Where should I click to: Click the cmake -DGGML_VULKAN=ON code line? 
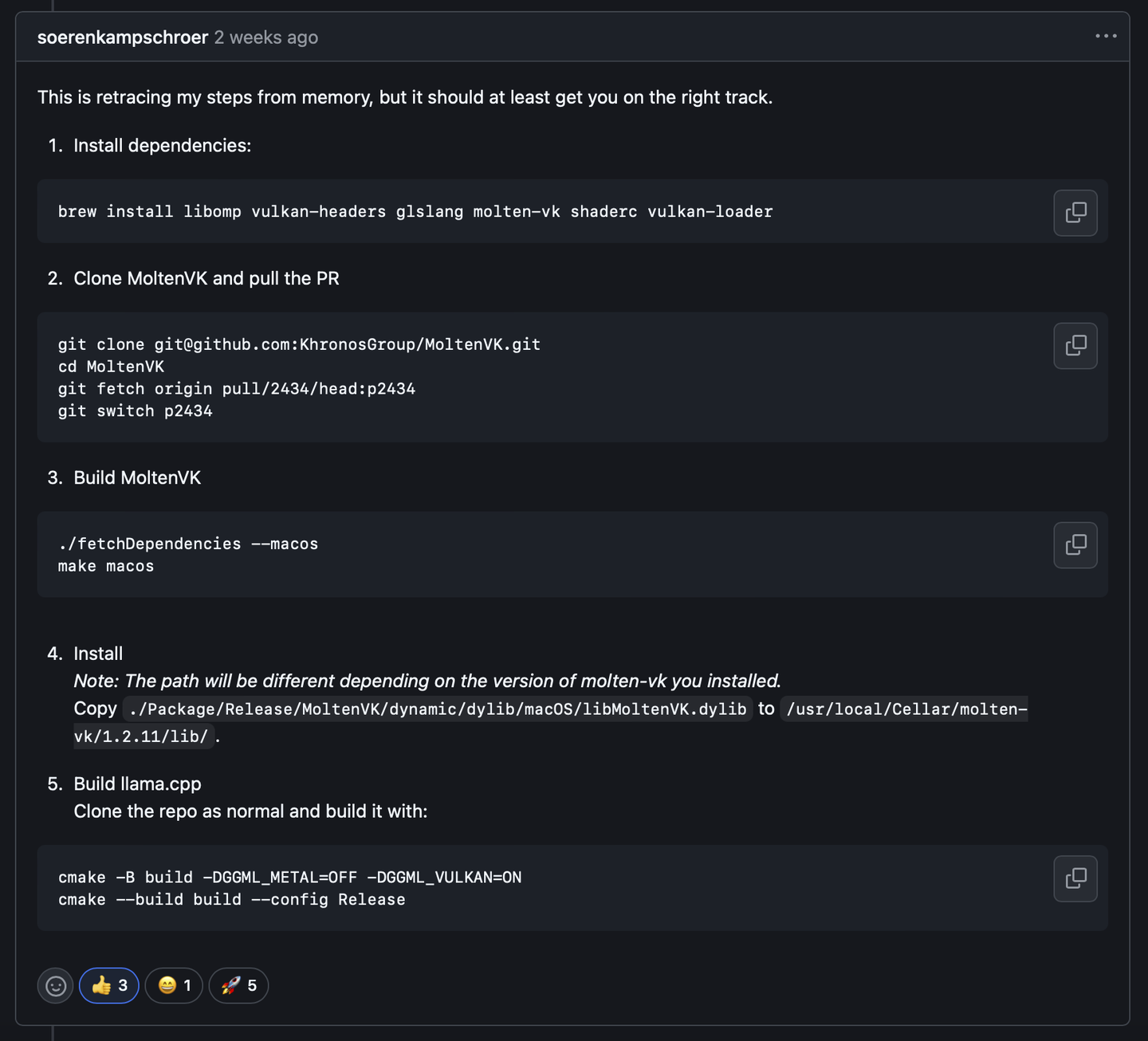[x=289, y=878]
